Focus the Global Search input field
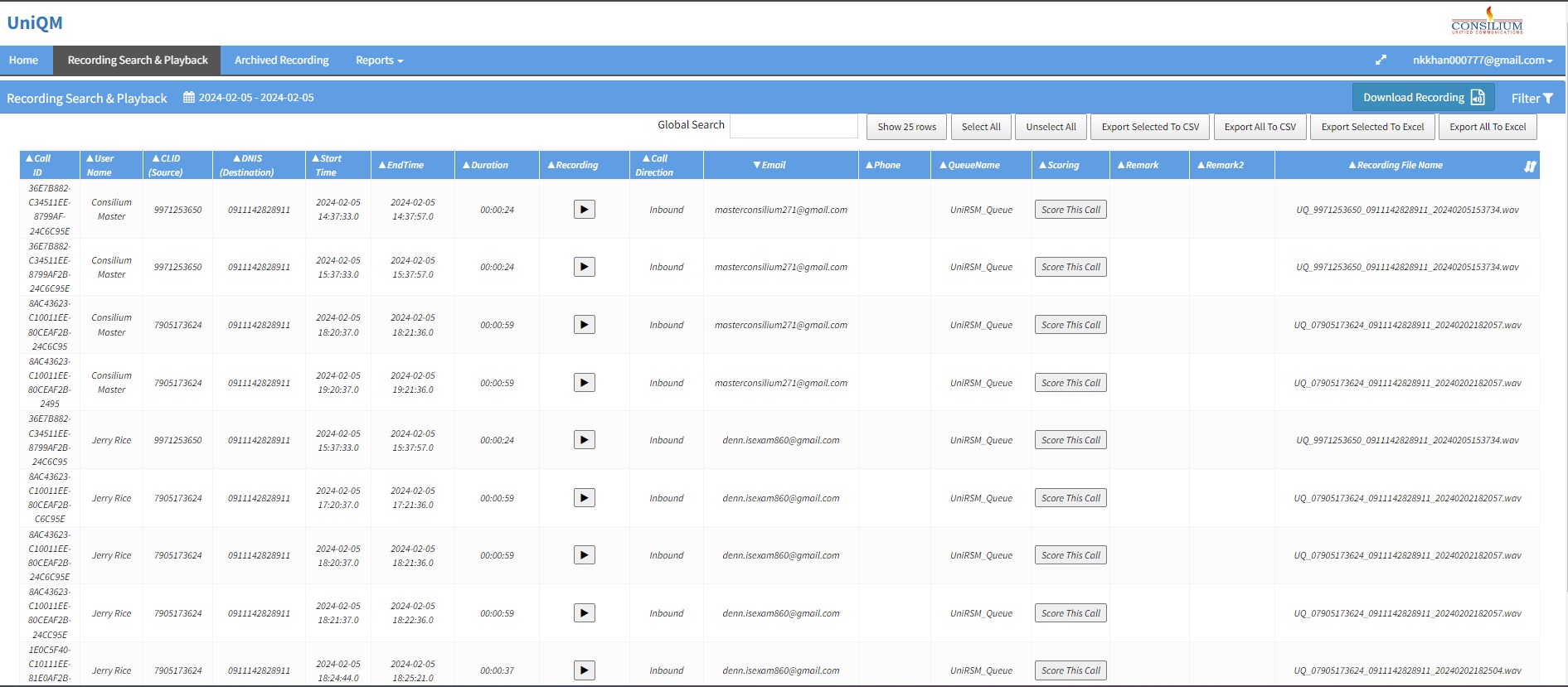The image size is (1568, 687). (794, 126)
